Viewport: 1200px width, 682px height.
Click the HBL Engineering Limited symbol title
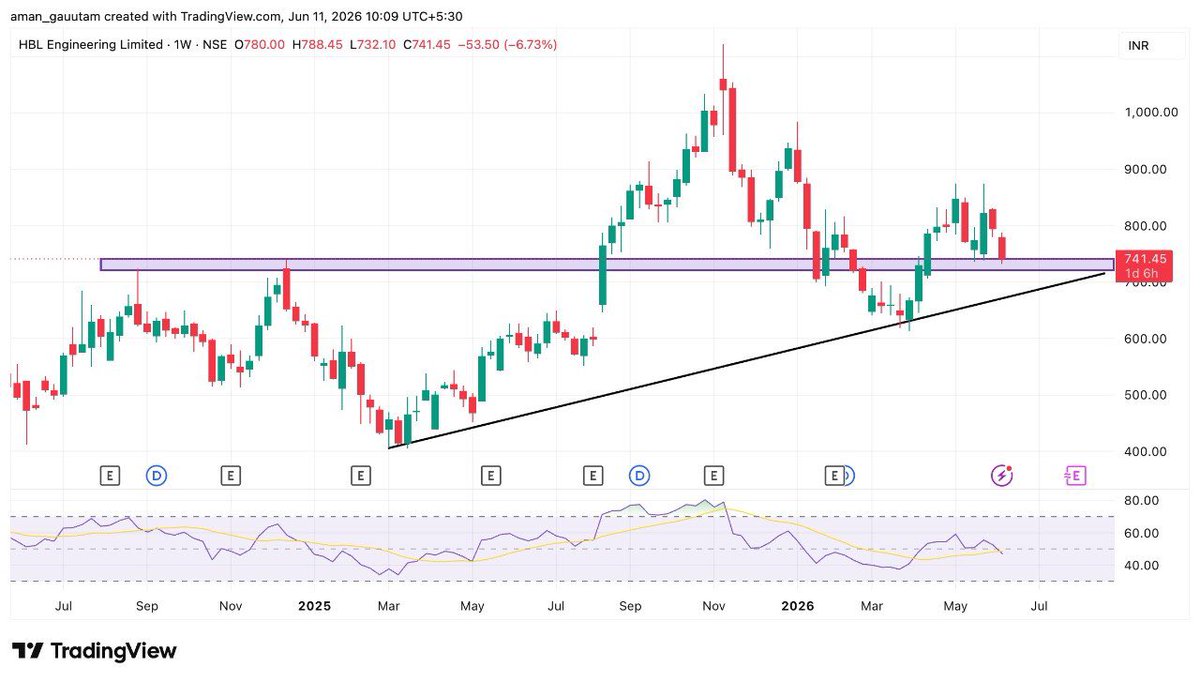90,45
